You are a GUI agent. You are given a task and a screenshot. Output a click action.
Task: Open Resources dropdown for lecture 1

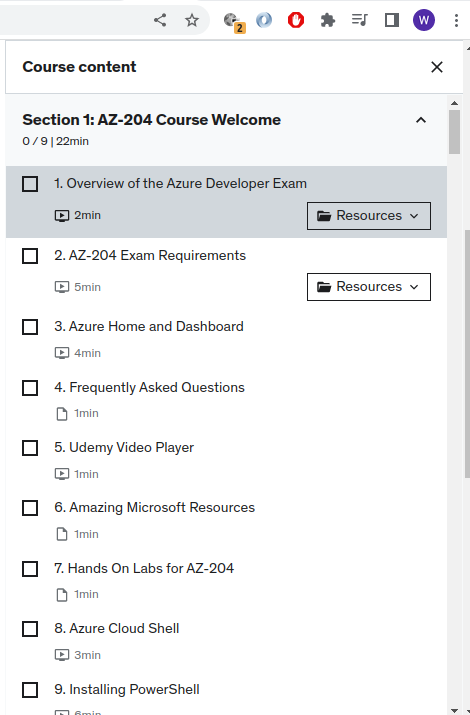(369, 216)
